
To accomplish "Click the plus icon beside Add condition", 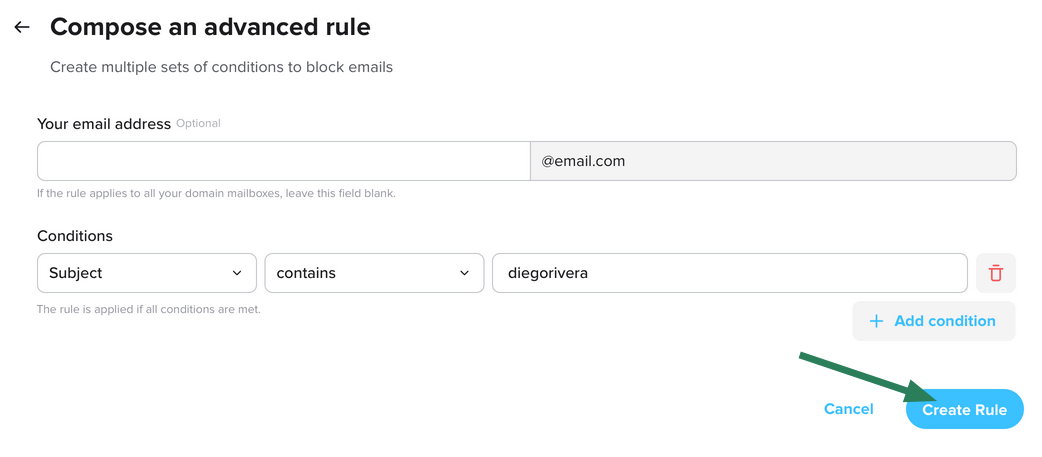I will pos(877,321).
